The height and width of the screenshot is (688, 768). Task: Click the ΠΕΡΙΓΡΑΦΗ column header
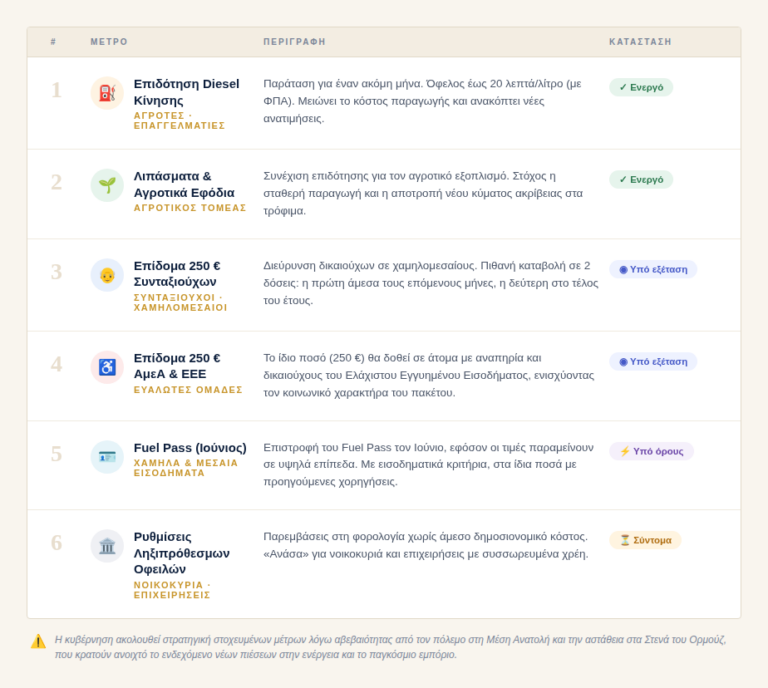(x=294, y=42)
